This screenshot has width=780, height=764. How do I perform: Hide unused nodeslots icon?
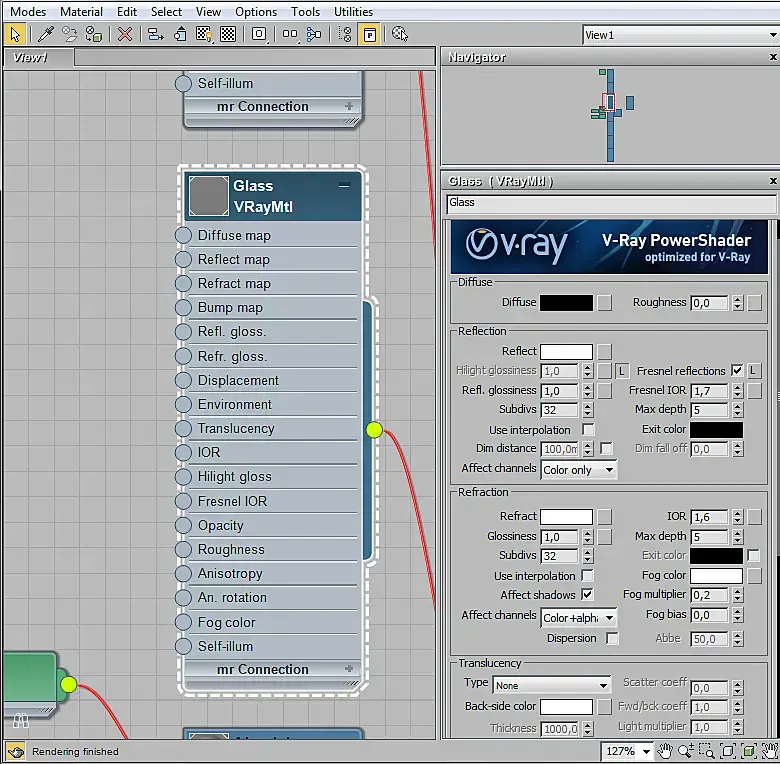[x=180, y=34]
